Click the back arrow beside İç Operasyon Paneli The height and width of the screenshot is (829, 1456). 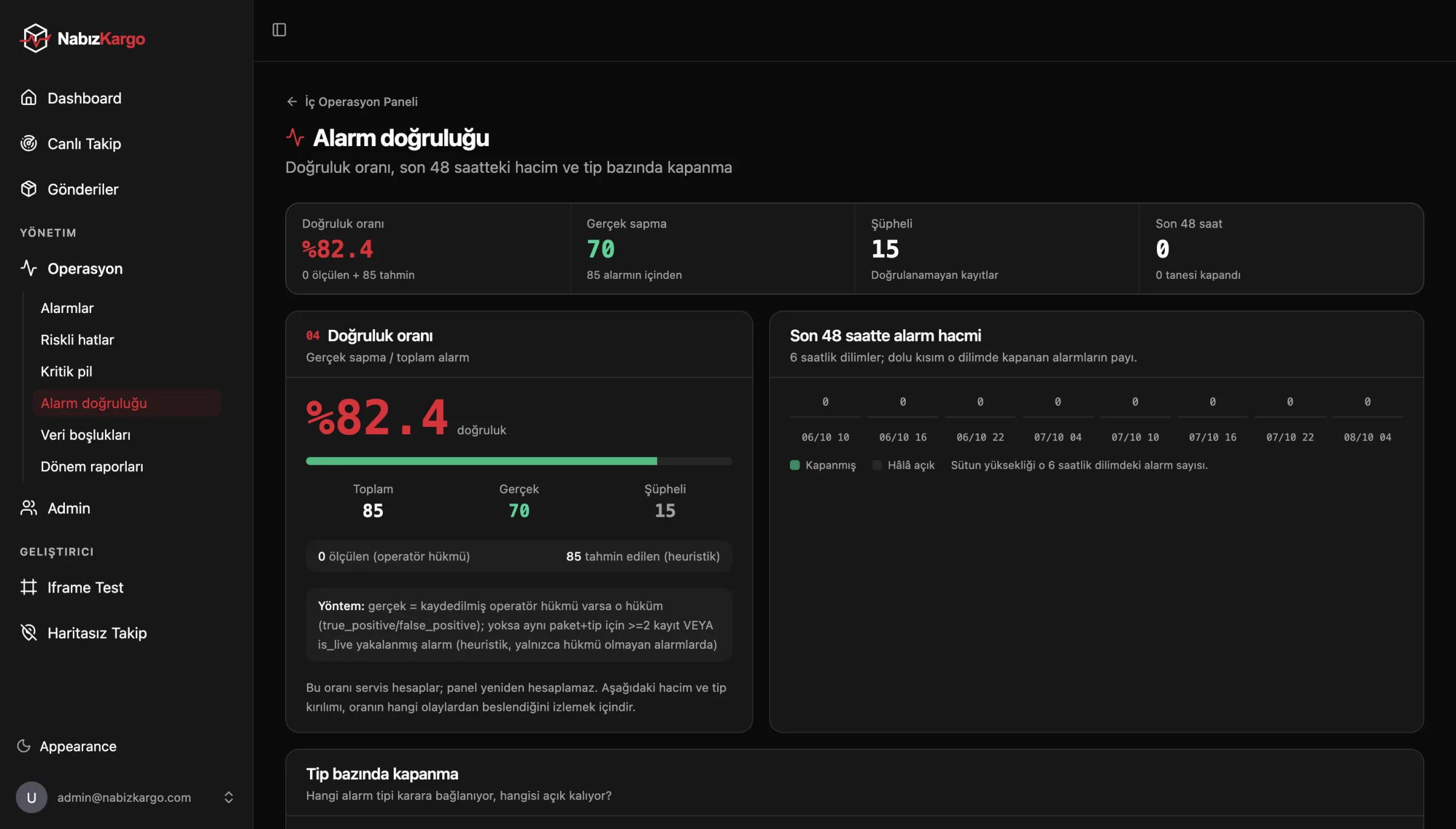click(292, 101)
